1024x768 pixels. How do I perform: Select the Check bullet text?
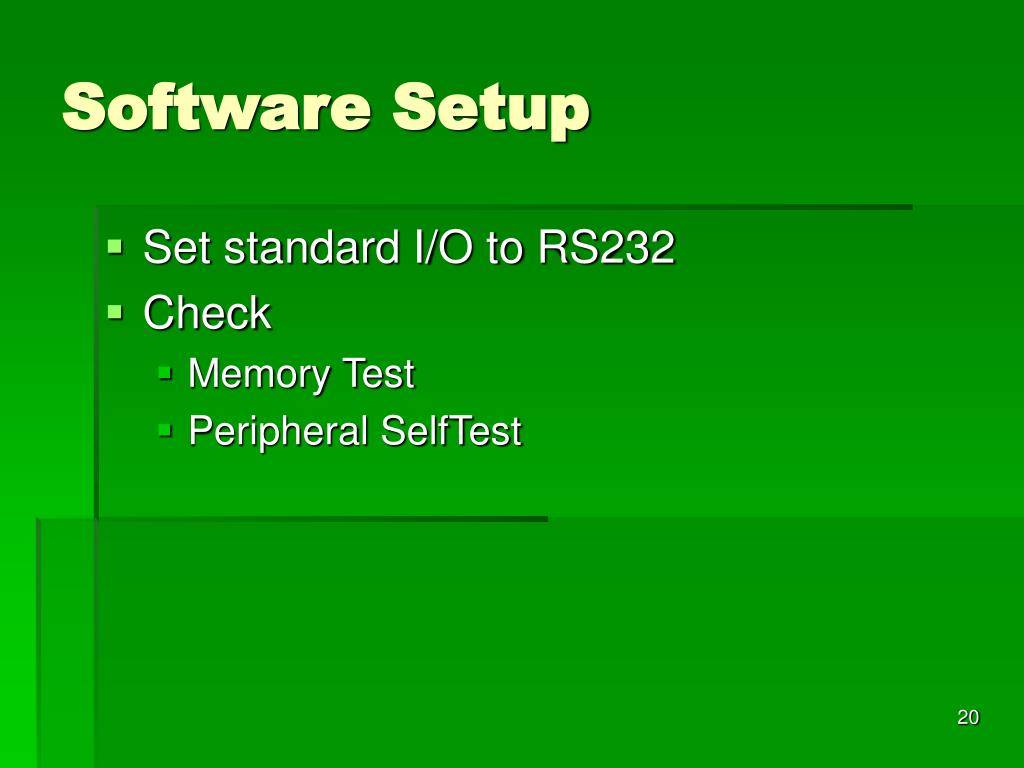[x=207, y=312]
